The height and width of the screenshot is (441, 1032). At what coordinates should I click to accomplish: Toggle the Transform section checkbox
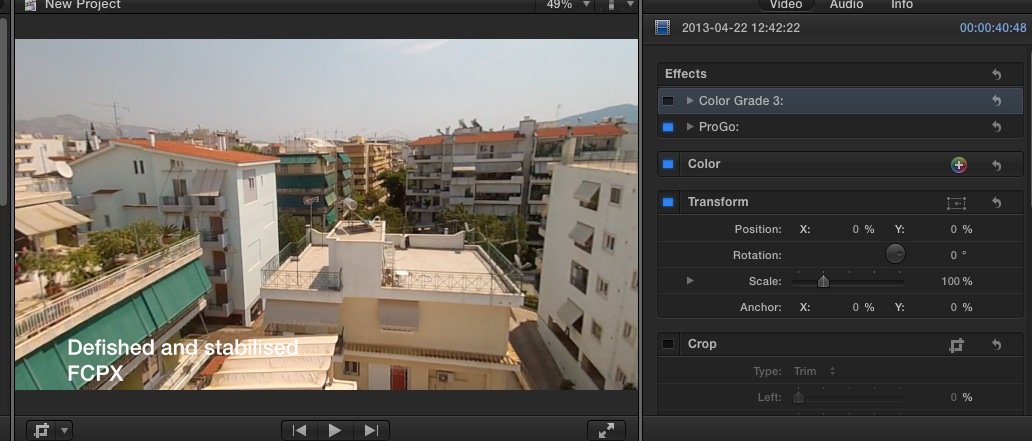[x=668, y=202]
